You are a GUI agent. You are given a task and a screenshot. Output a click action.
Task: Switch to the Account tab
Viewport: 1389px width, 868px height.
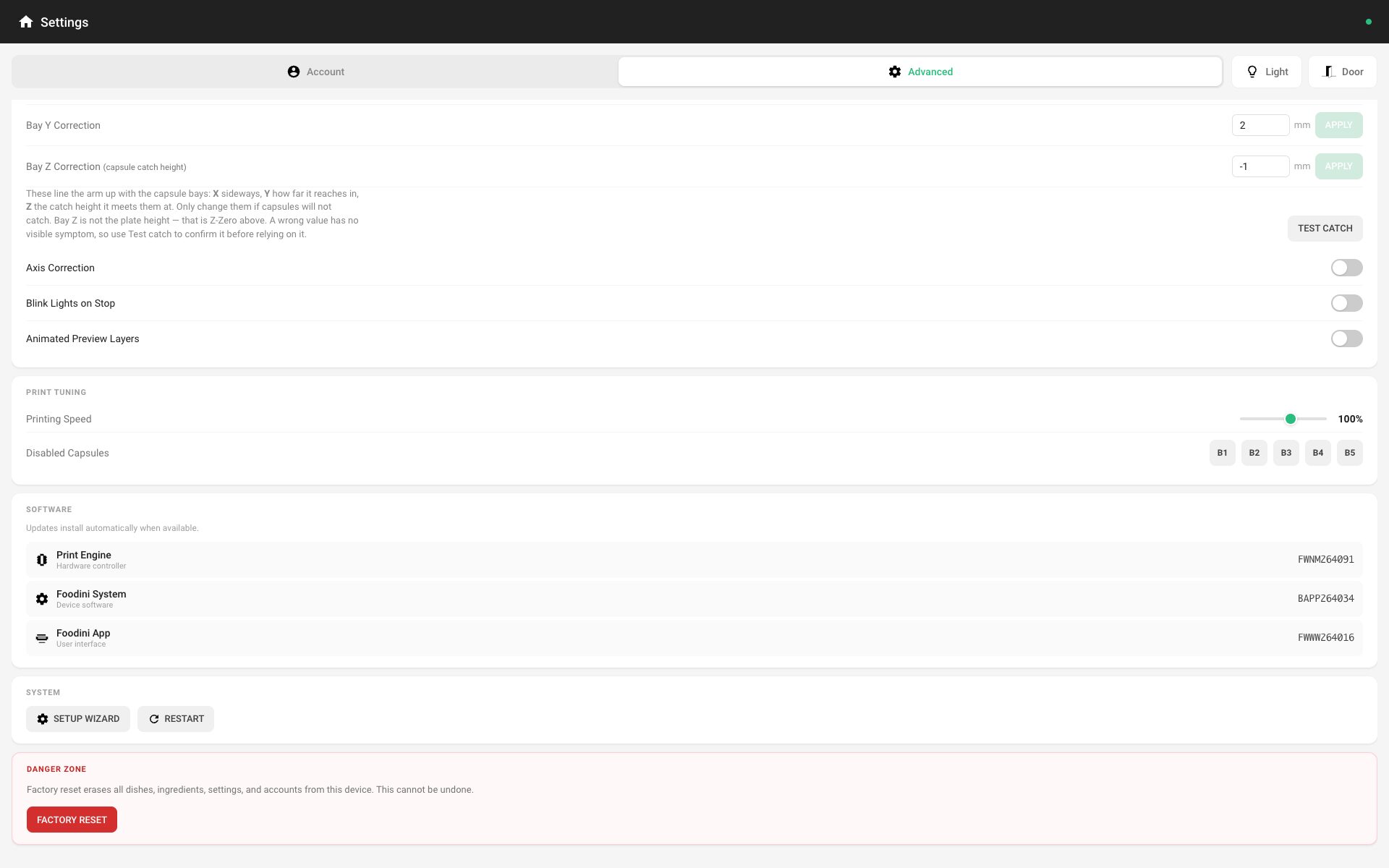tap(315, 72)
